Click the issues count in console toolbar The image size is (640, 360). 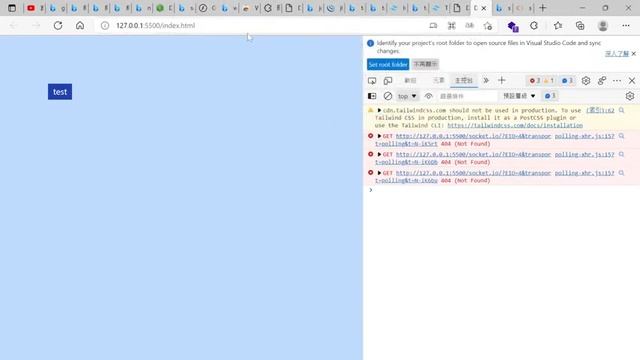[550, 96]
